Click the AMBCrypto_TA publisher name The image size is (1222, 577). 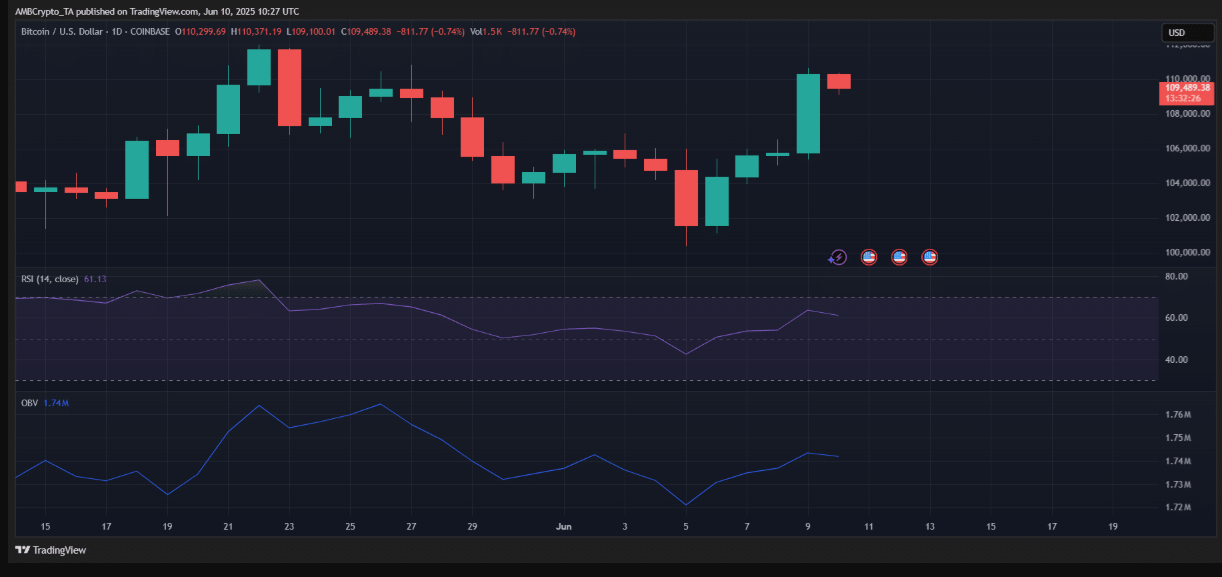[43, 11]
